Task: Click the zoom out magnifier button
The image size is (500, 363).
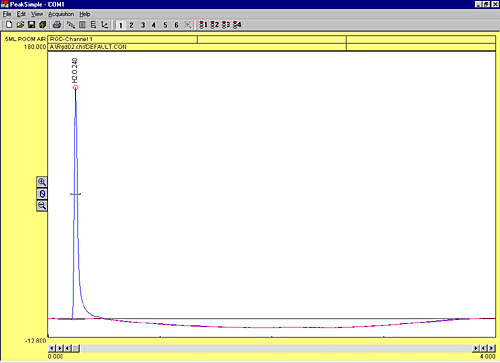Action: [x=42, y=206]
